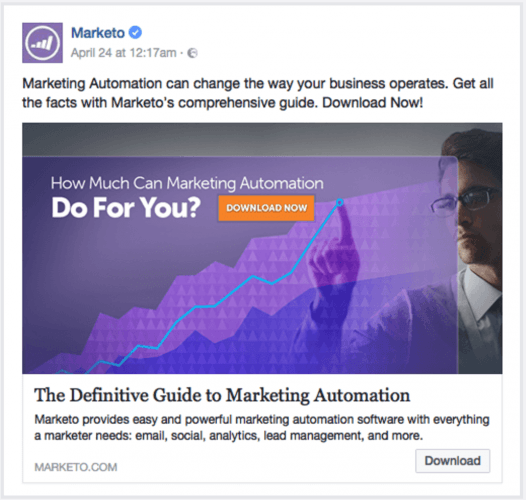The height and width of the screenshot is (500, 526).
Task: Click the Do For You? banner heading
Action: click(x=126, y=207)
